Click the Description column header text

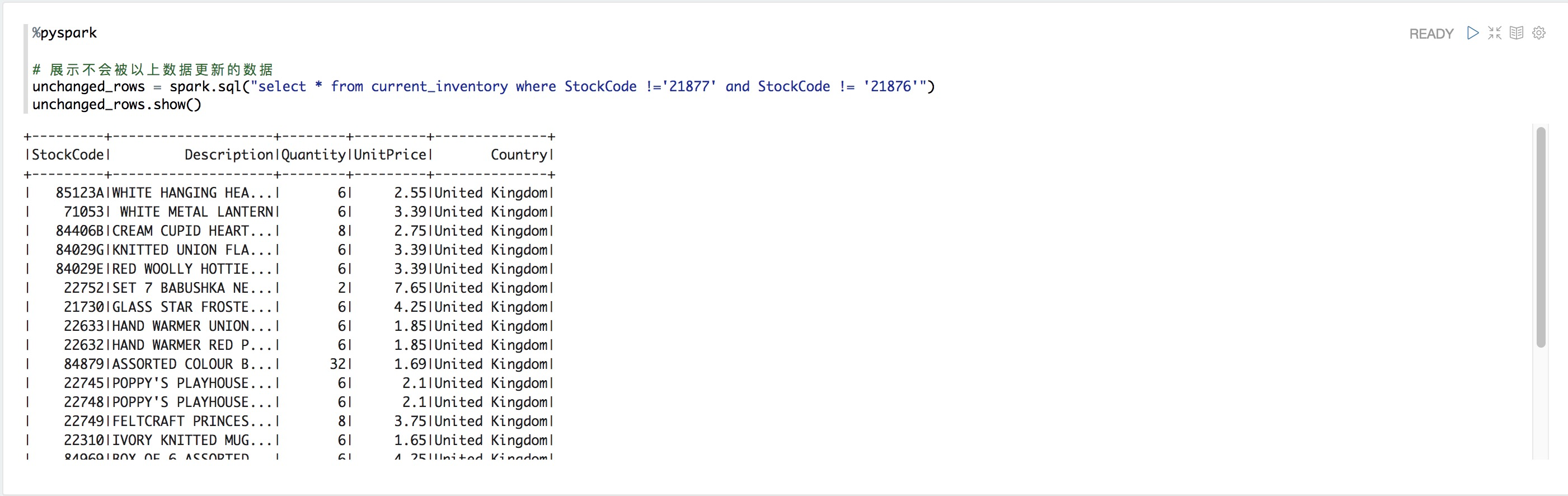pos(229,155)
